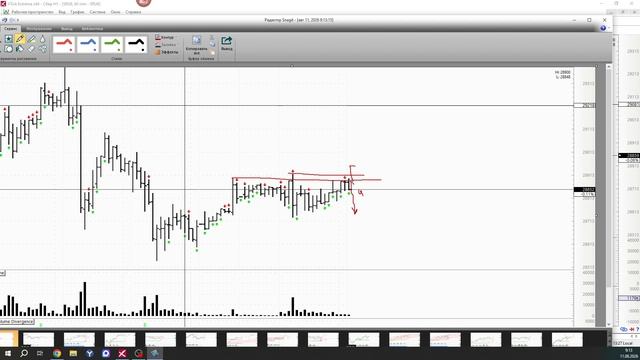Select the Eraser tool
This screenshot has width=640, height=360.
[x=31, y=49]
